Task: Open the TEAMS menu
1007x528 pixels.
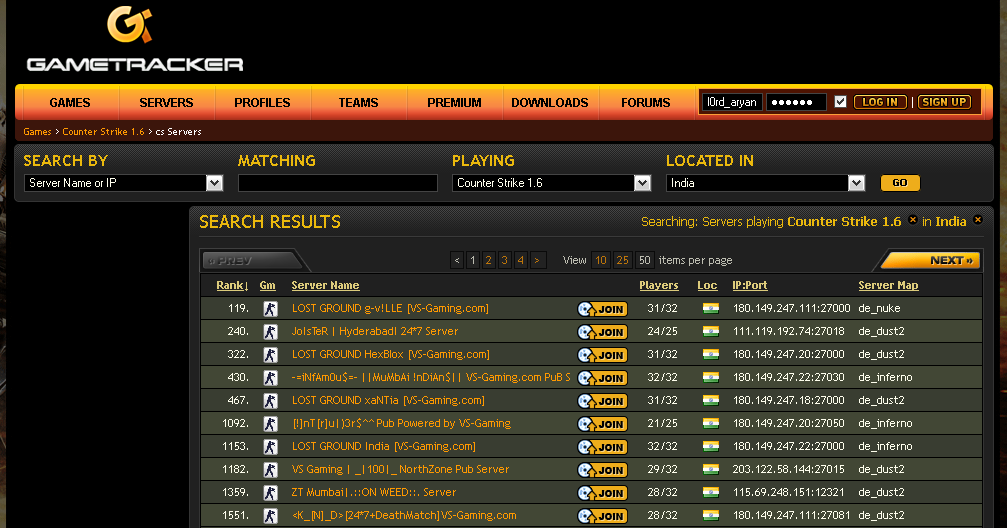Action: click(358, 103)
